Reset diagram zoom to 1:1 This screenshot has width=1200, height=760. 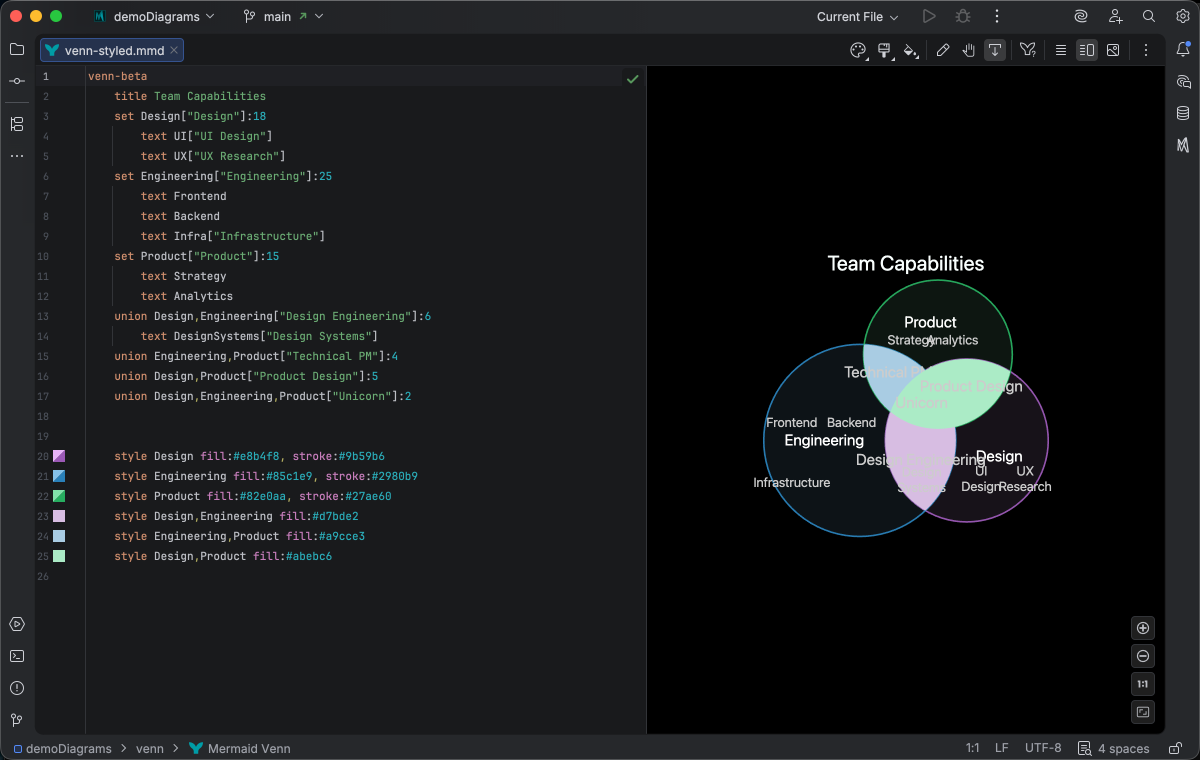coord(1143,684)
